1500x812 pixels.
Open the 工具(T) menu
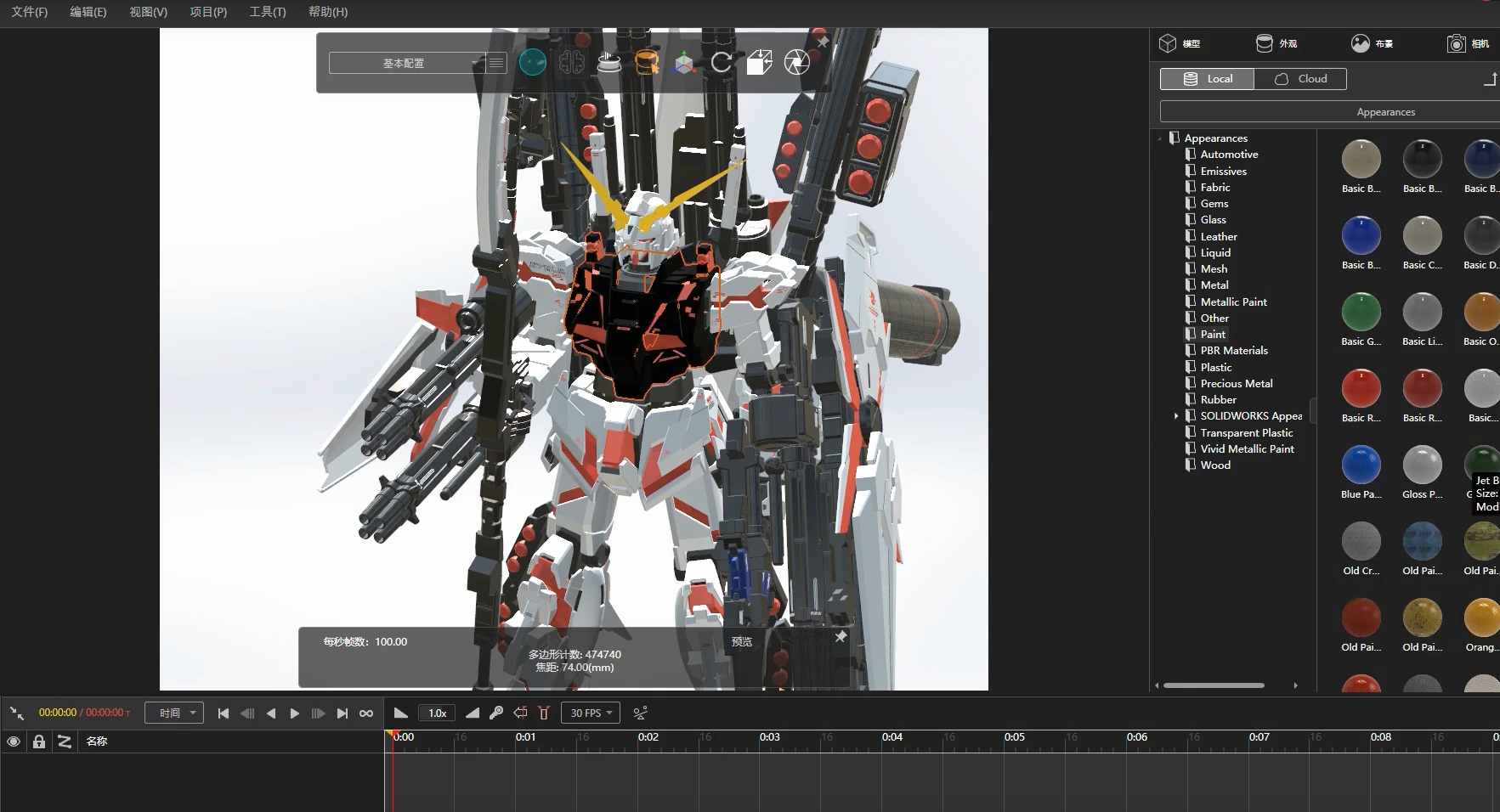click(268, 12)
